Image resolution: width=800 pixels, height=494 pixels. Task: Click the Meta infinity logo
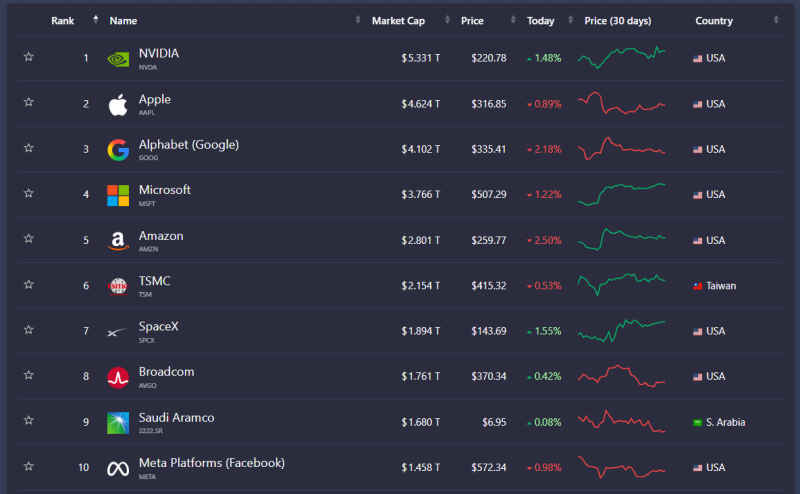(118, 468)
